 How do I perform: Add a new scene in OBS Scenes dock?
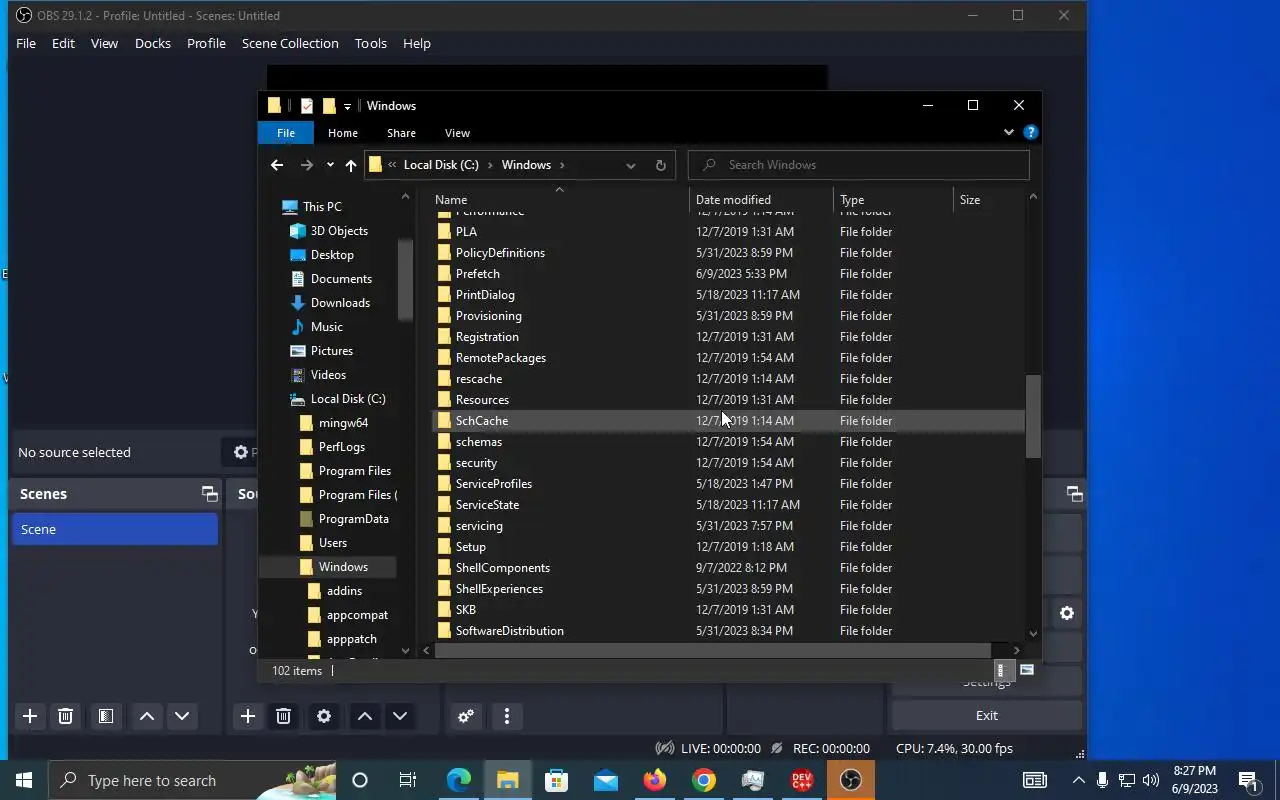coord(30,716)
